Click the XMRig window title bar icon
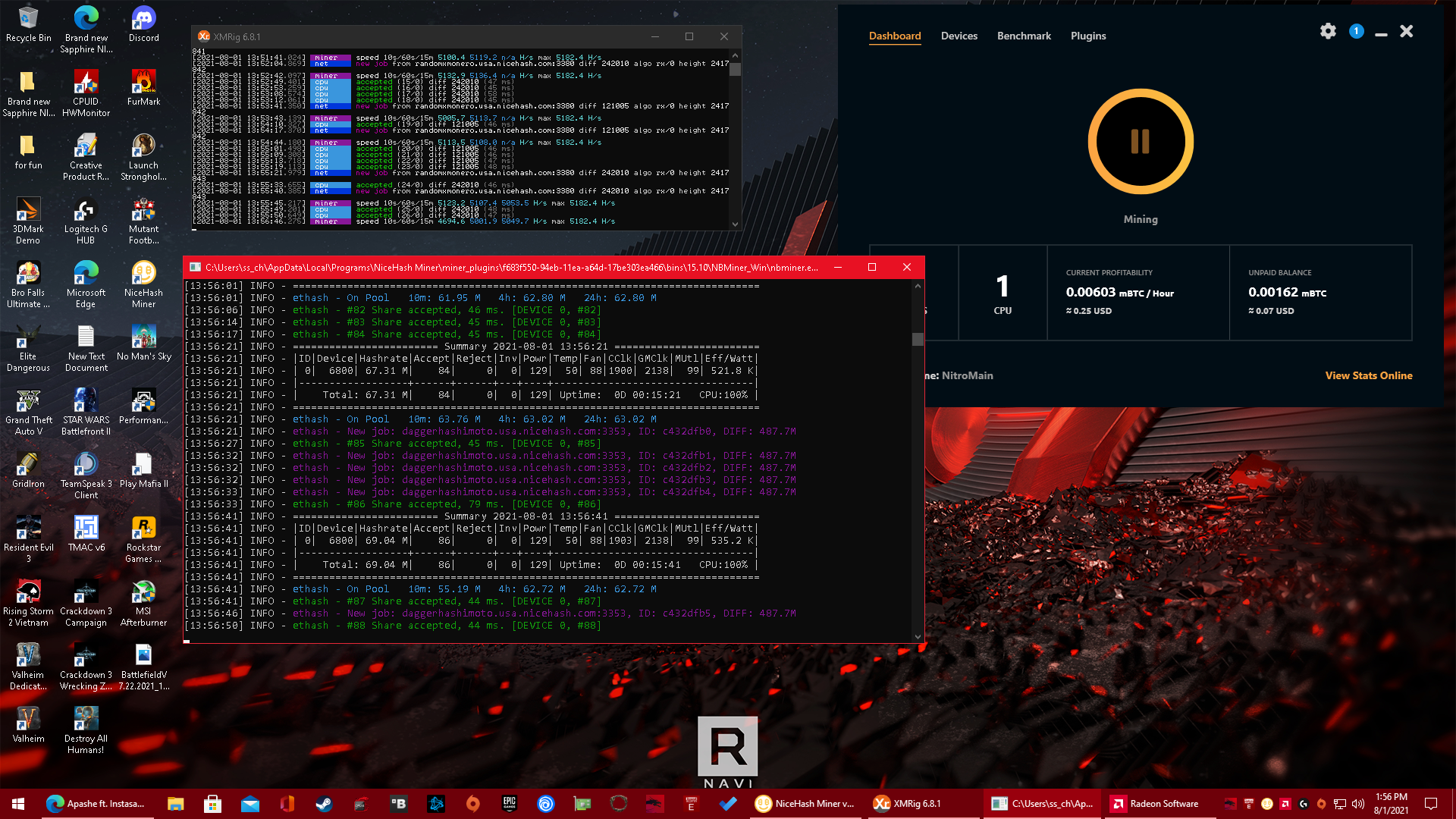 point(203,36)
